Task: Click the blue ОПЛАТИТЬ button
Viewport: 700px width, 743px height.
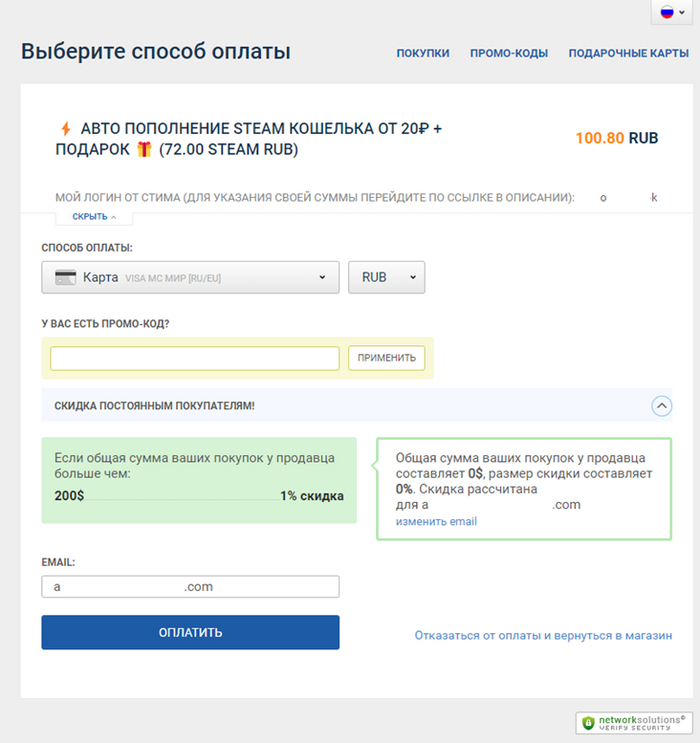Action: point(190,632)
